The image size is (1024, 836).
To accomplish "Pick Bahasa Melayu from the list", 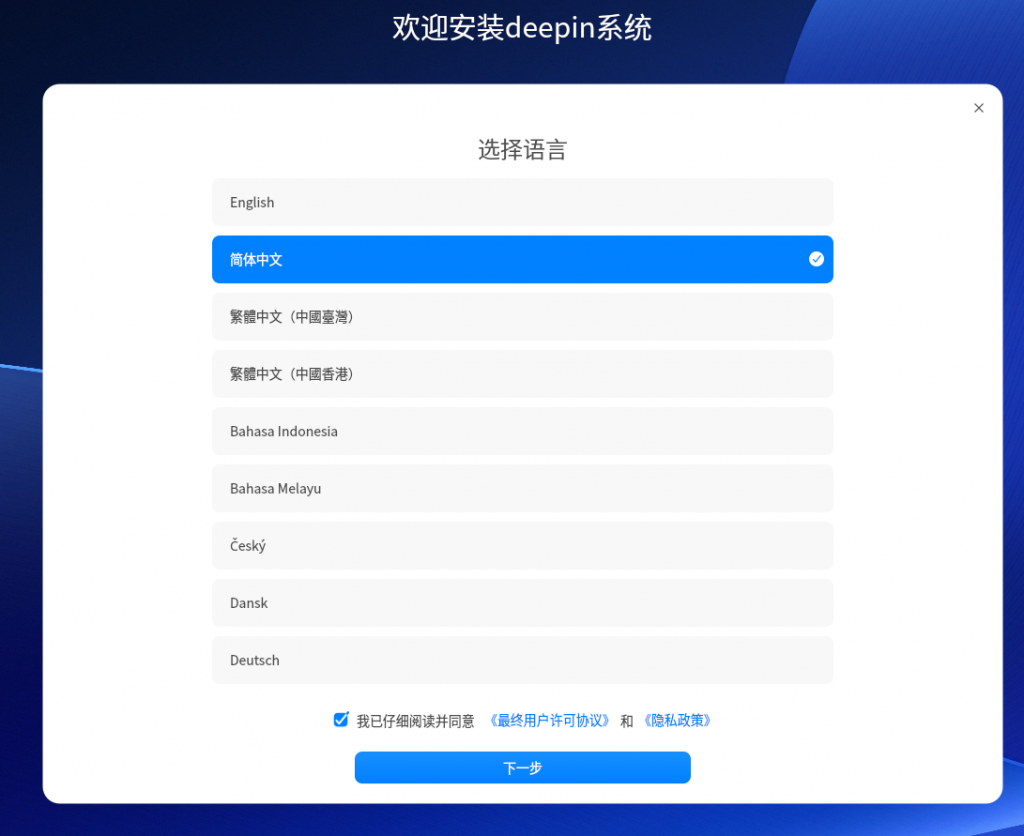I will (x=522, y=489).
